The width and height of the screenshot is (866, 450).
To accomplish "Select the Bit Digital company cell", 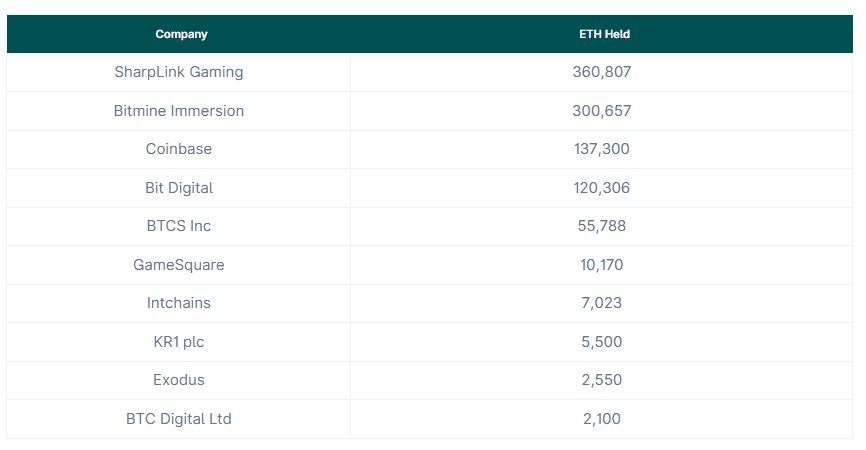I will [179, 188].
